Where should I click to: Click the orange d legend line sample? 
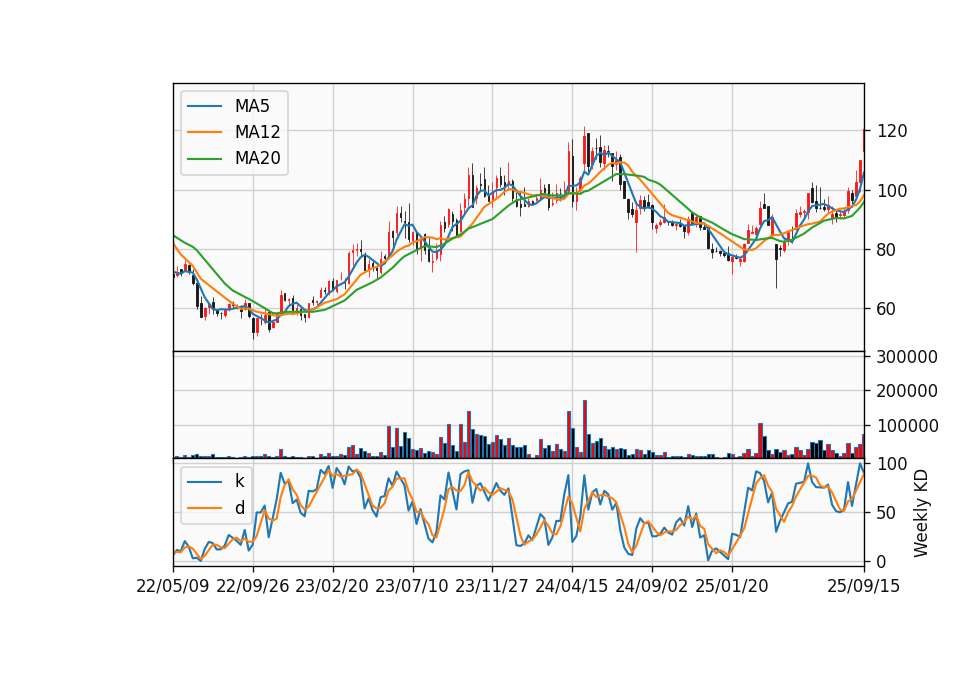[204, 508]
